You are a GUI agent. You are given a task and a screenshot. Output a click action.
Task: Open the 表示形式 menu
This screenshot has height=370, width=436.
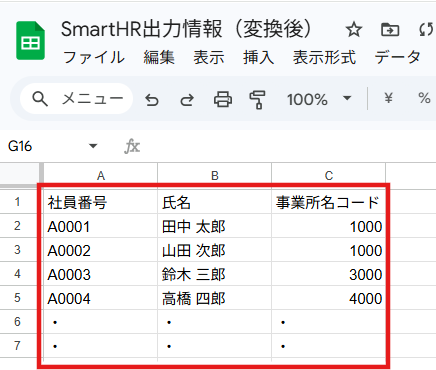(324, 57)
